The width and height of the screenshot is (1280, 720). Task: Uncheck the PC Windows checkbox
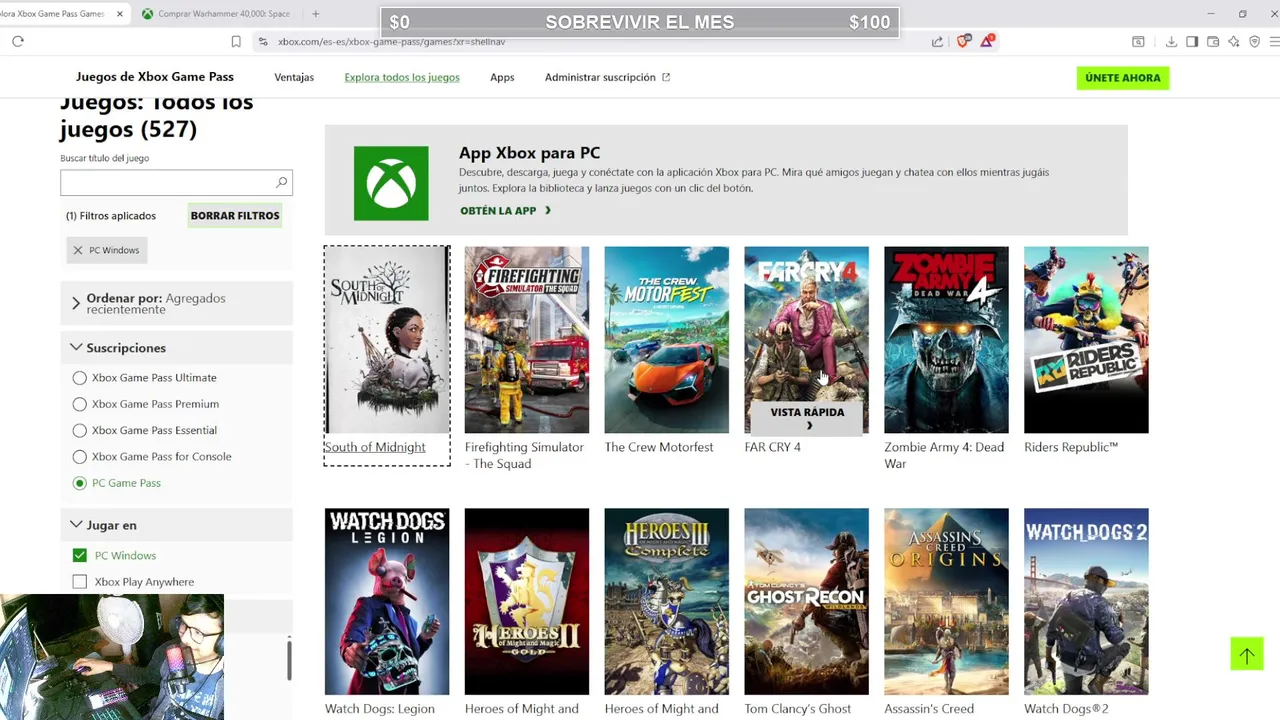79,555
